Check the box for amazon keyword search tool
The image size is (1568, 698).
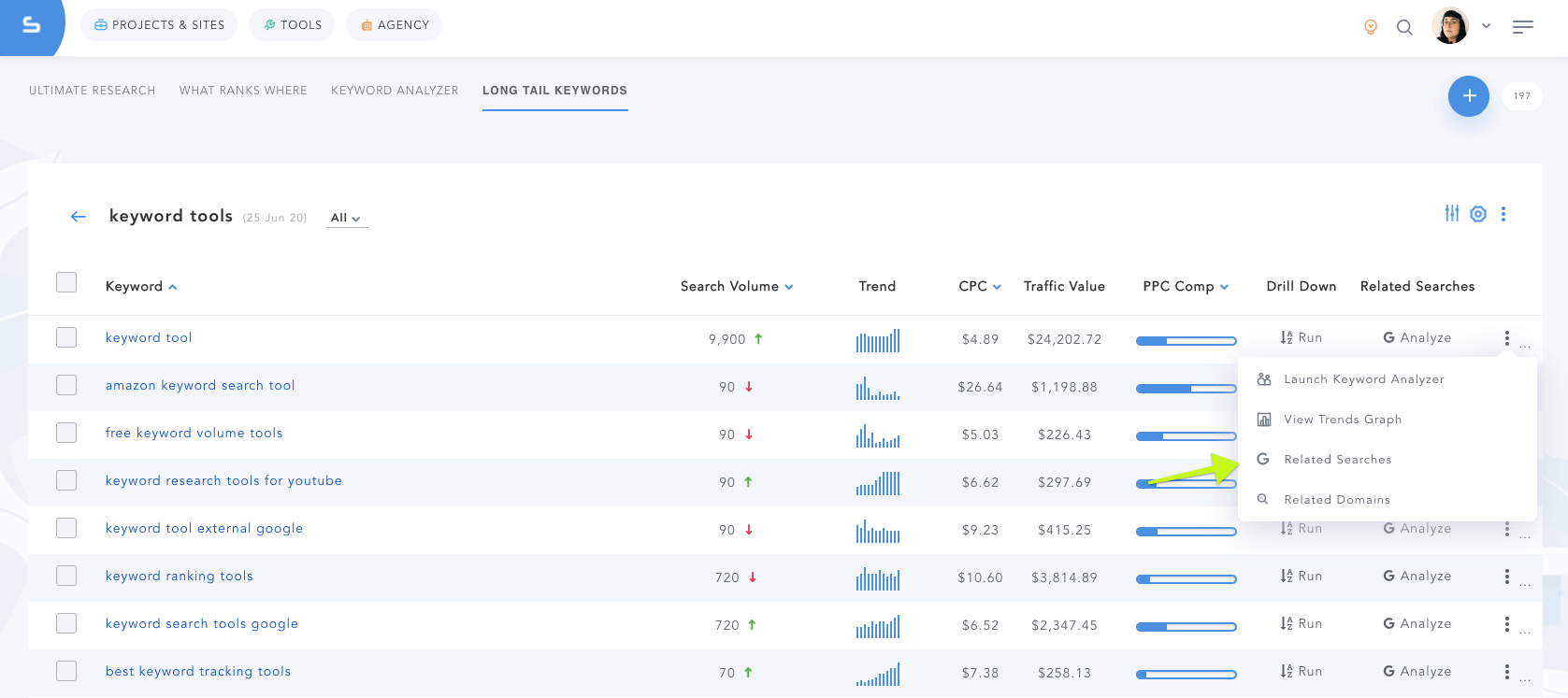pyautogui.click(x=66, y=385)
